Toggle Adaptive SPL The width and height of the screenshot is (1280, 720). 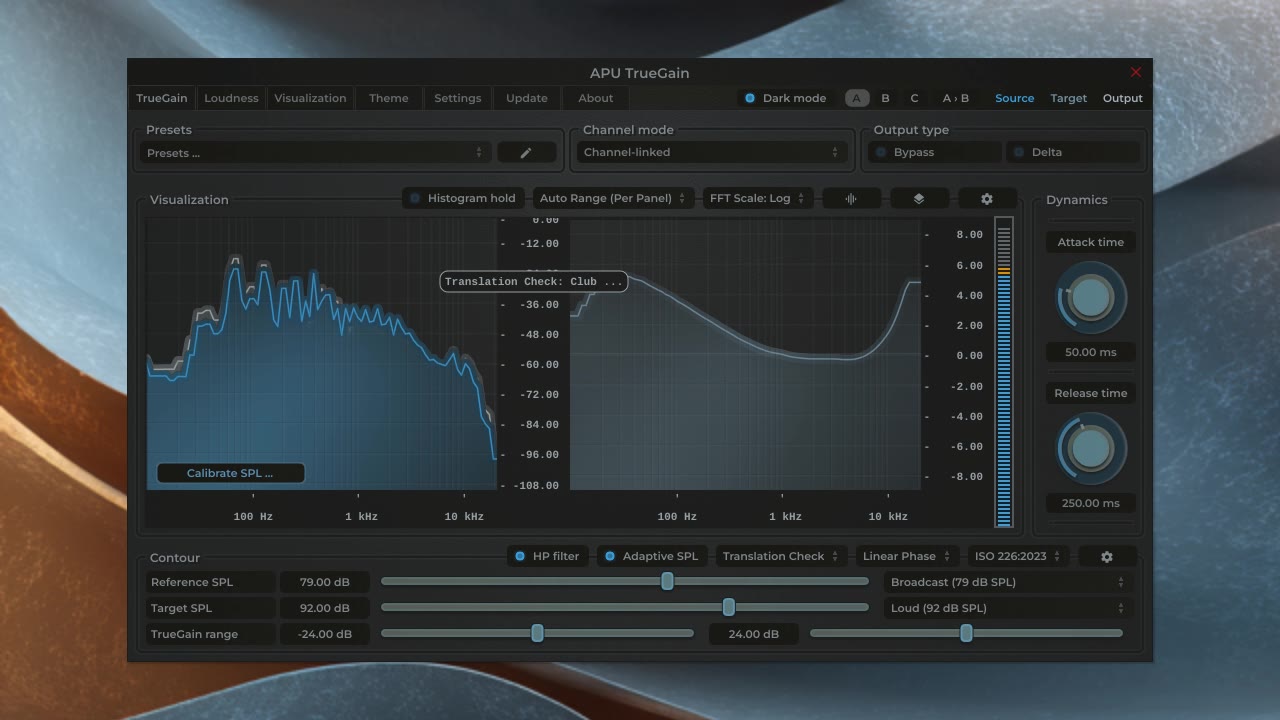(652, 557)
